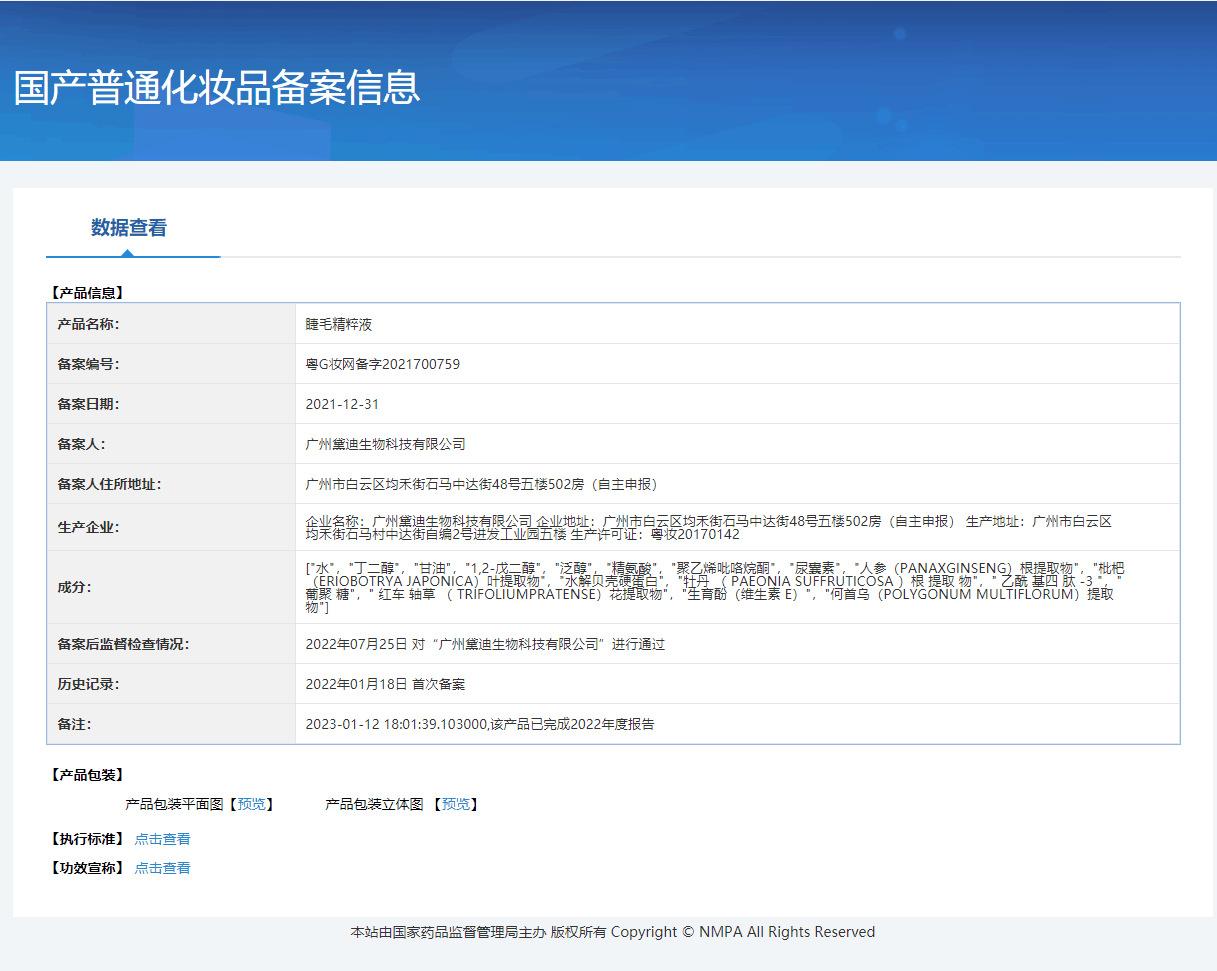The image size is (1217, 971).
Task: Click the product name value 睫毛精粹液
Action: pyautogui.click(x=339, y=325)
